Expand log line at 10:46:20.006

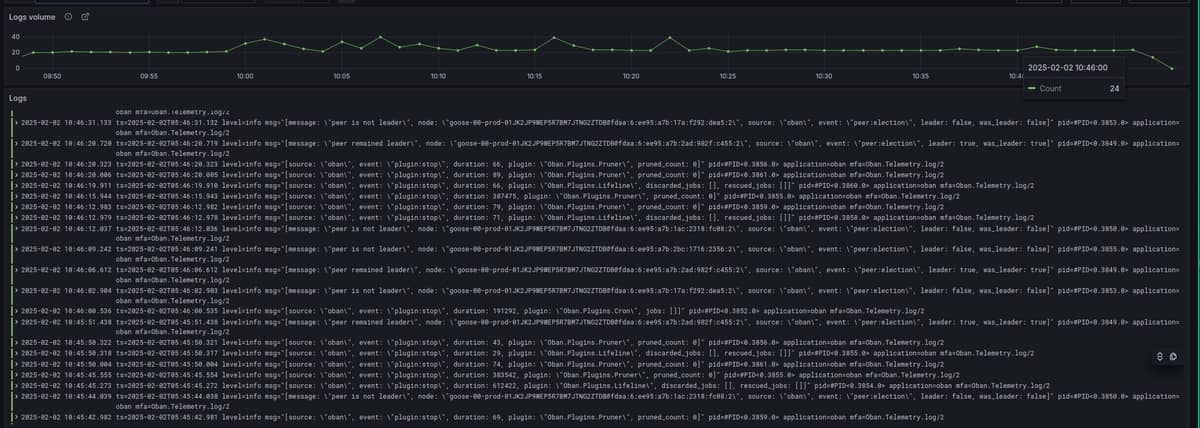coord(15,173)
